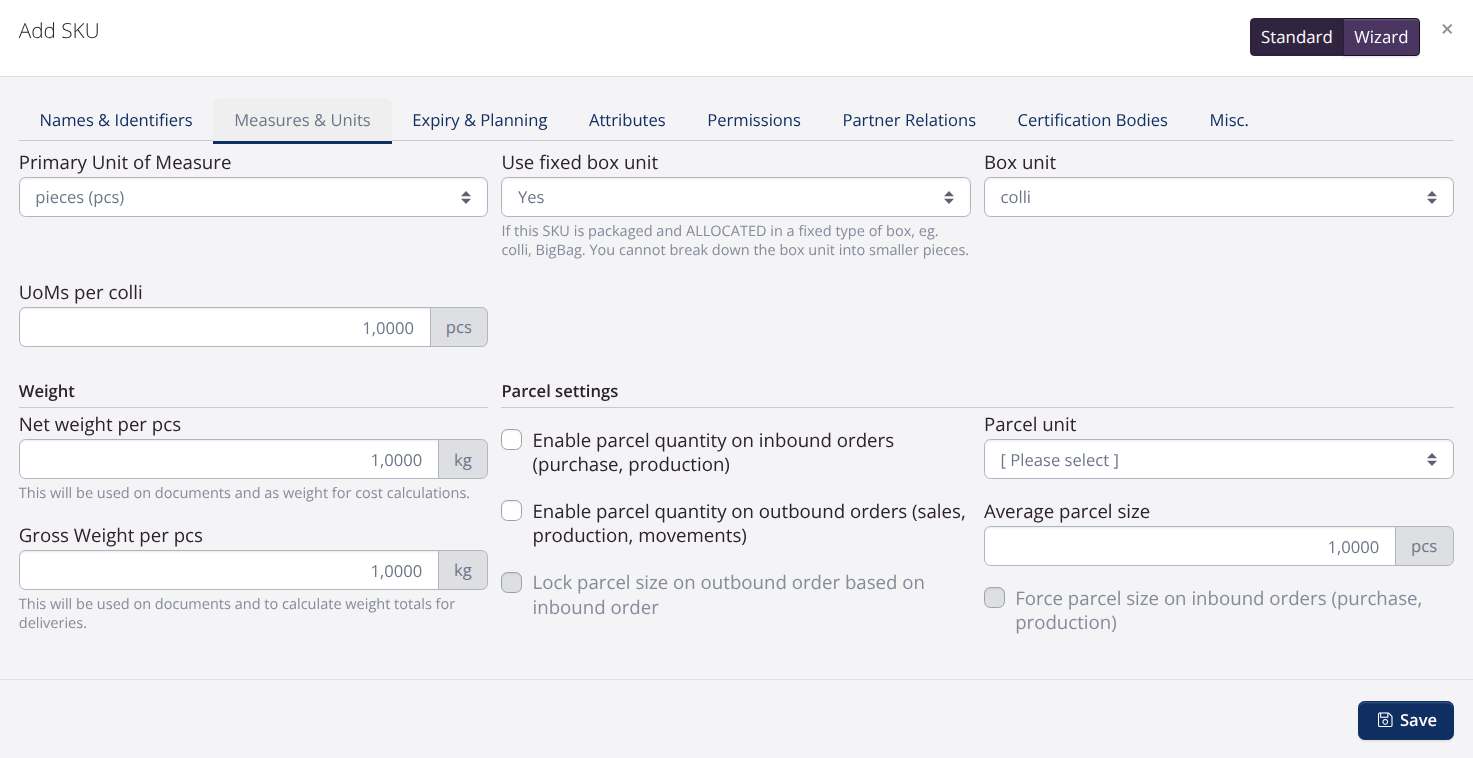The height and width of the screenshot is (758, 1473).
Task: Switch to the Permissions tab
Action: coord(753,120)
